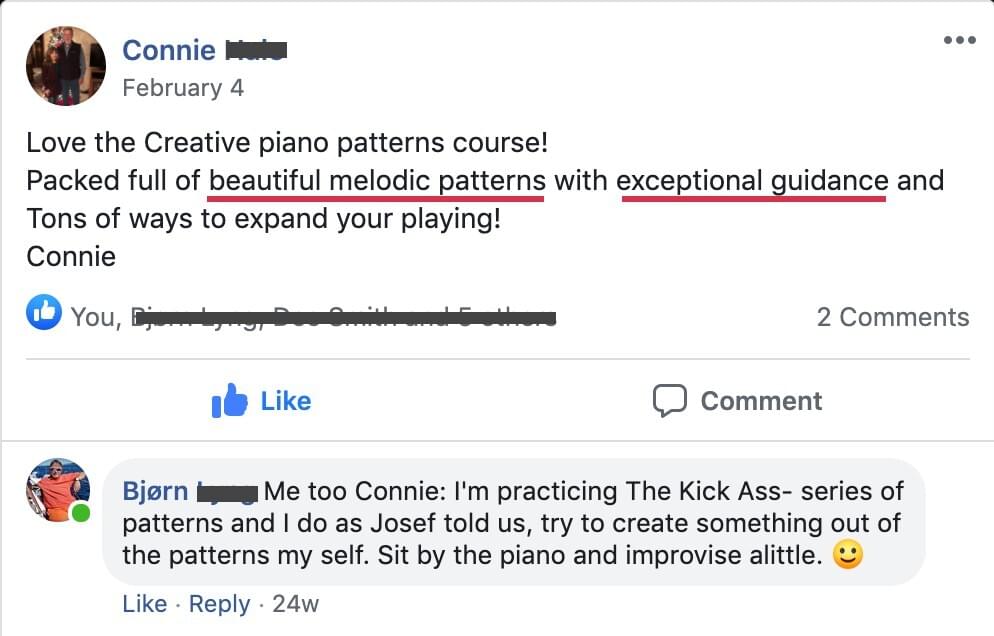
Task: Expand the 2 Comments link
Action: pyautogui.click(x=892, y=317)
